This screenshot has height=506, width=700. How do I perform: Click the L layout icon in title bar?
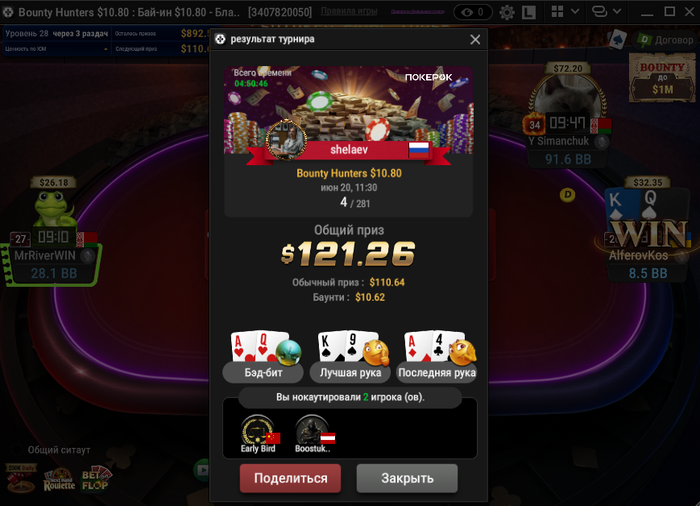pos(529,12)
